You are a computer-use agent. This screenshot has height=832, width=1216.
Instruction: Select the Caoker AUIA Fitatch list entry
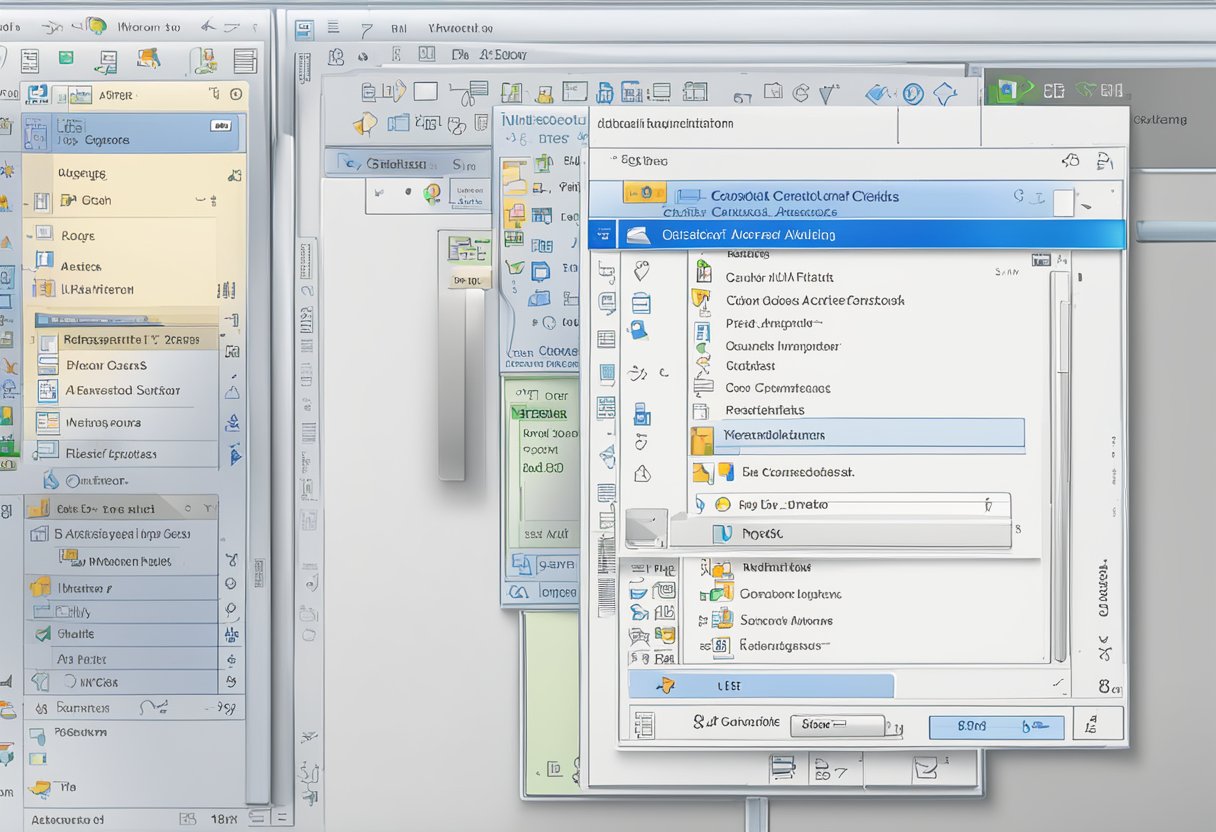[779, 277]
